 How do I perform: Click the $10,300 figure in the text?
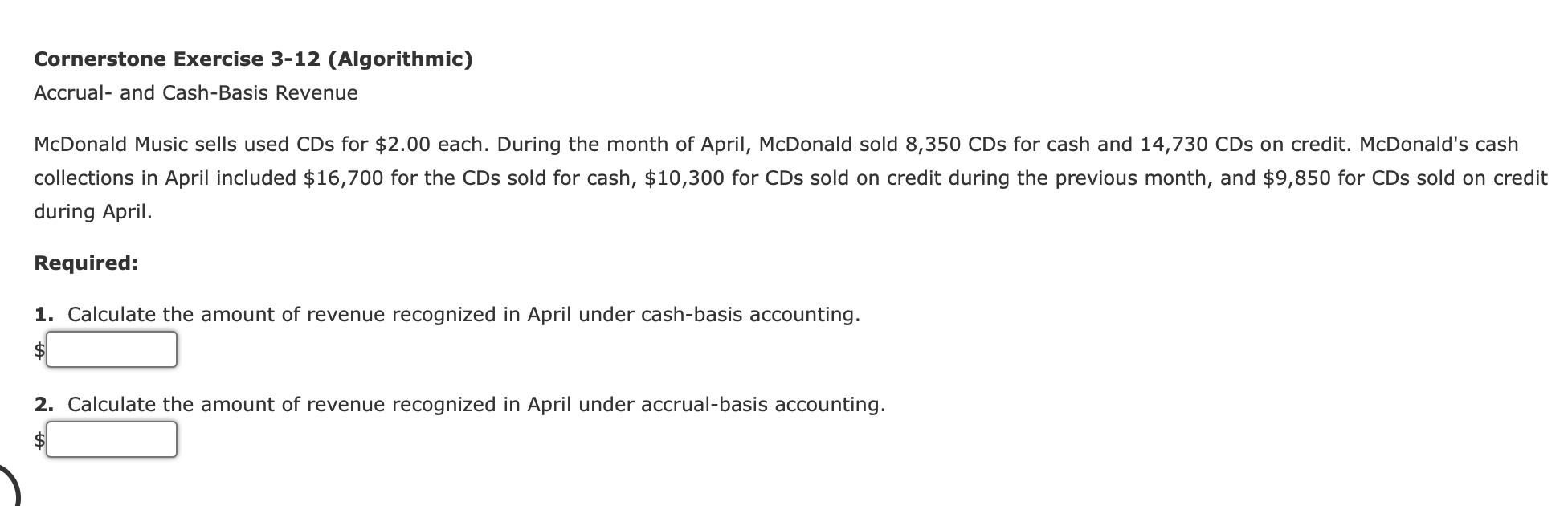[x=688, y=178]
